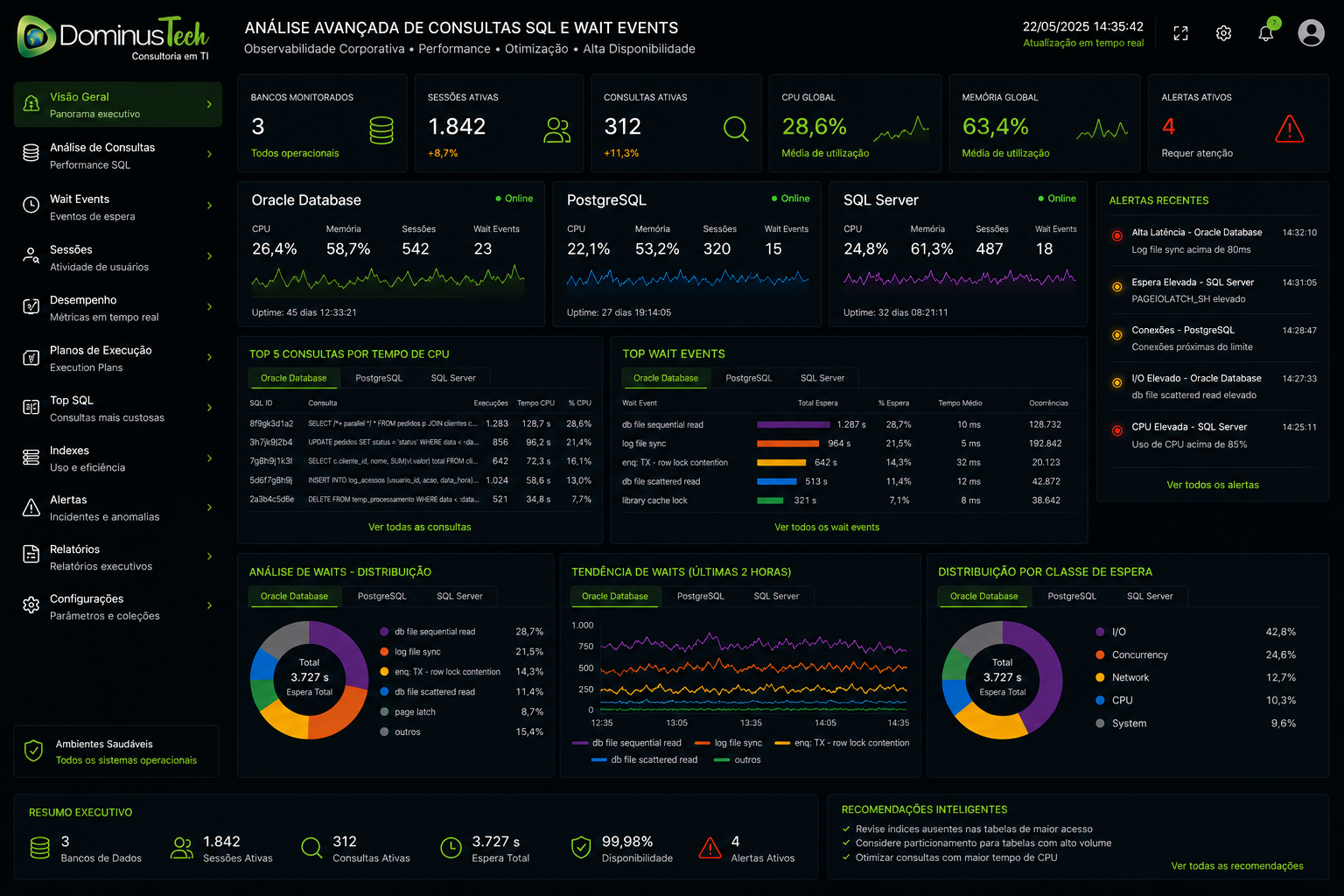Expand the Análise de Consultas chevron
This screenshot has width=1344, height=896.
pyautogui.click(x=209, y=154)
